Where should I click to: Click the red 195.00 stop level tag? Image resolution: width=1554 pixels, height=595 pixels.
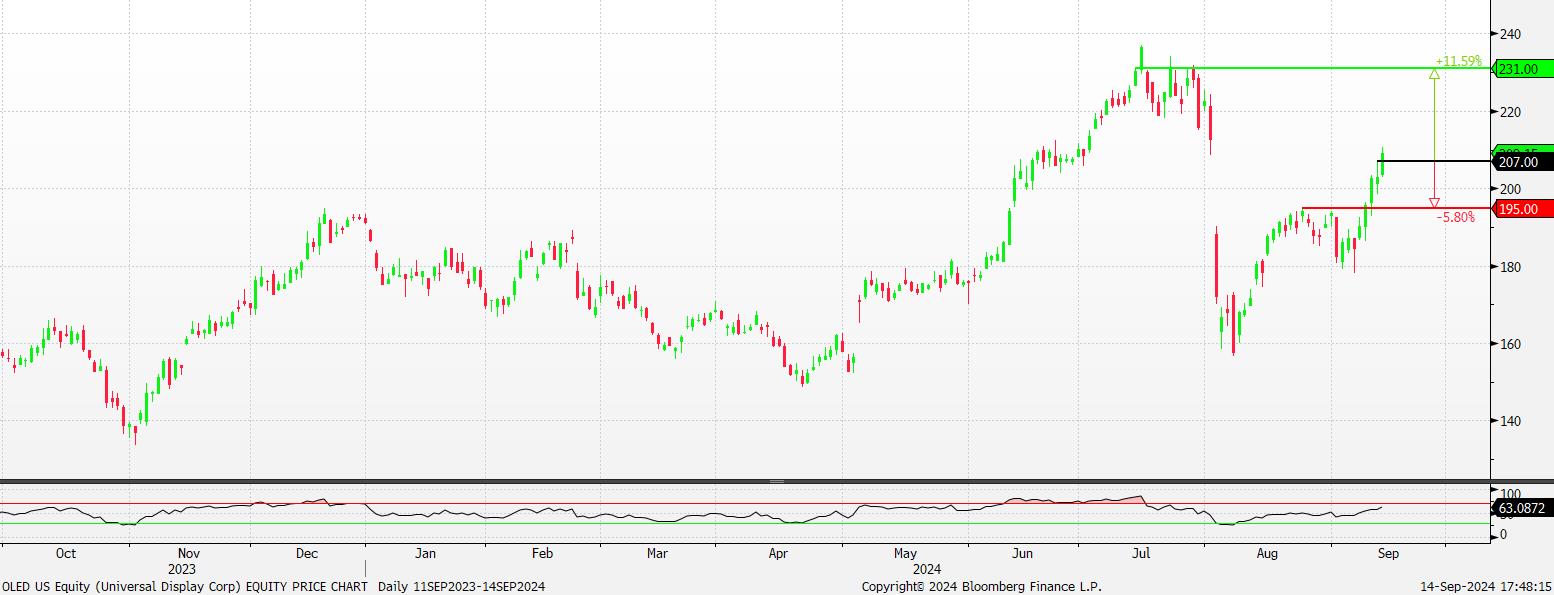tap(1523, 209)
